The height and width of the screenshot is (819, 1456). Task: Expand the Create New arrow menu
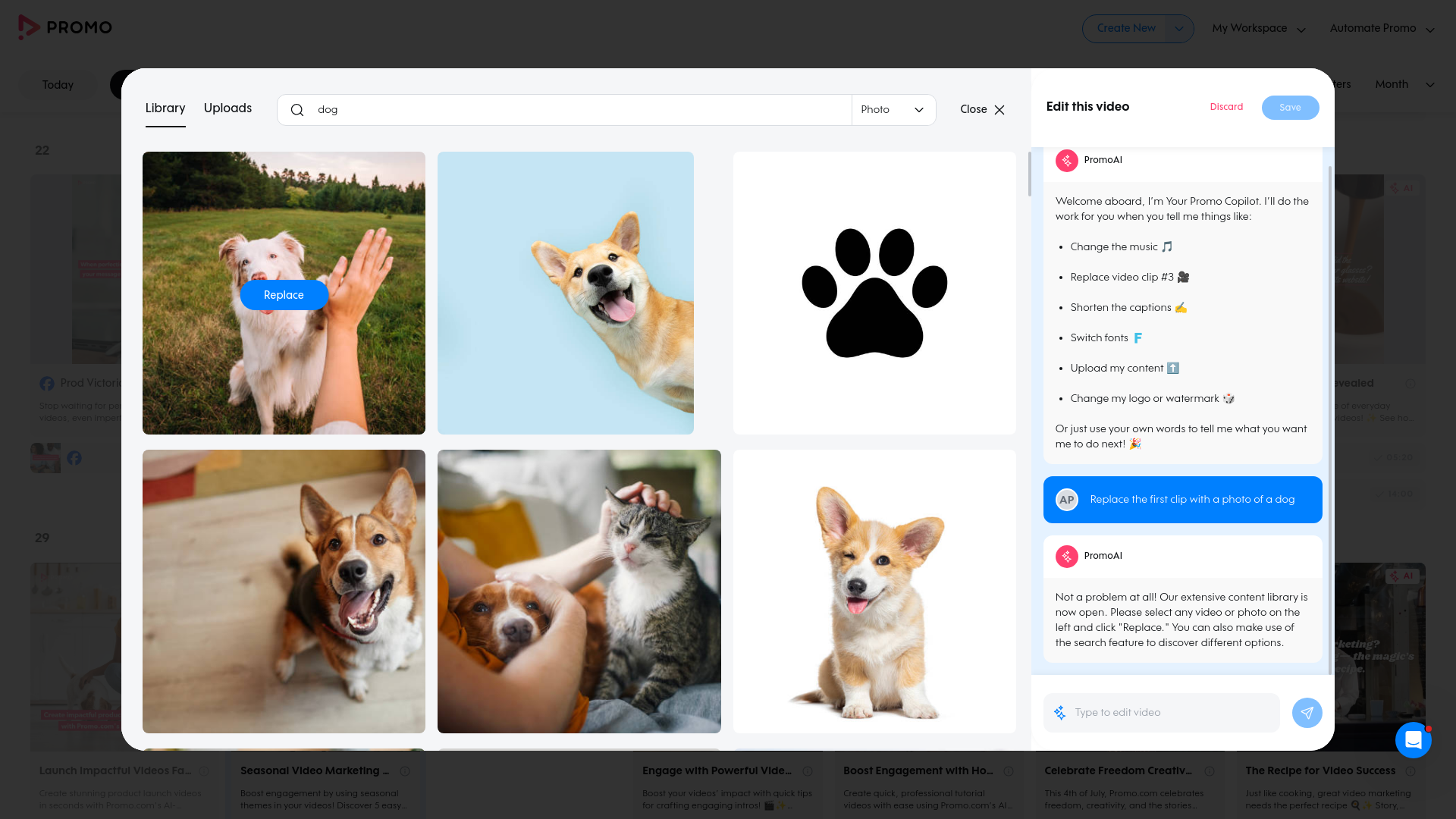(x=1179, y=29)
